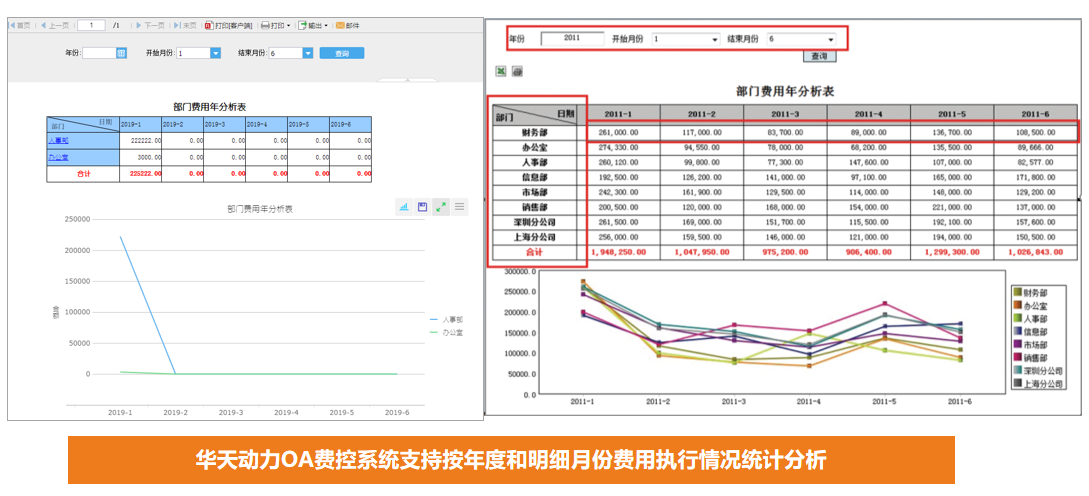Switch chart type using the chart toolbar icon
This screenshot has width=1089, height=496.
click(x=405, y=206)
